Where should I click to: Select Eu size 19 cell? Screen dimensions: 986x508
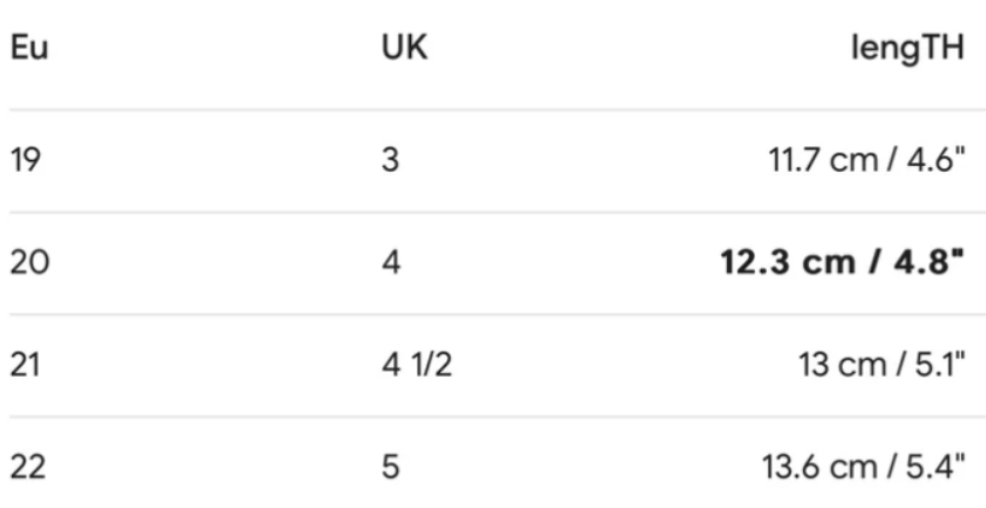pos(26,160)
